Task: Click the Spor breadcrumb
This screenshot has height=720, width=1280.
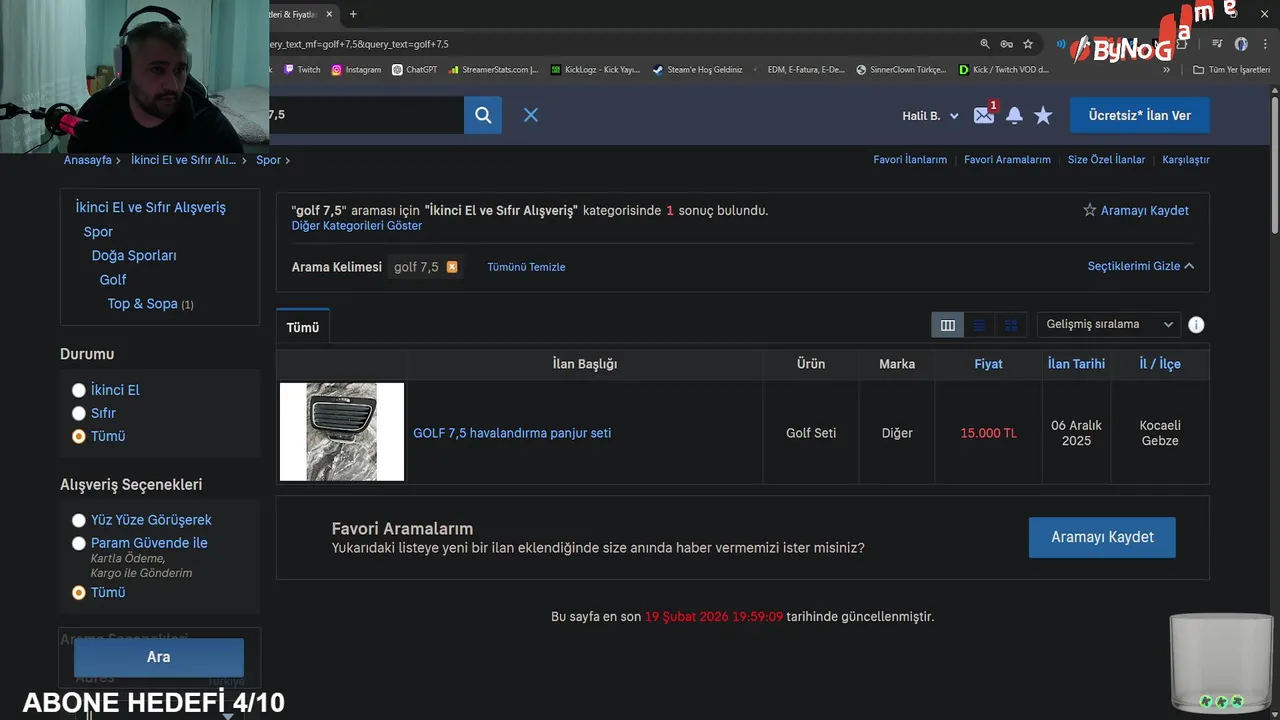Action: tap(268, 160)
